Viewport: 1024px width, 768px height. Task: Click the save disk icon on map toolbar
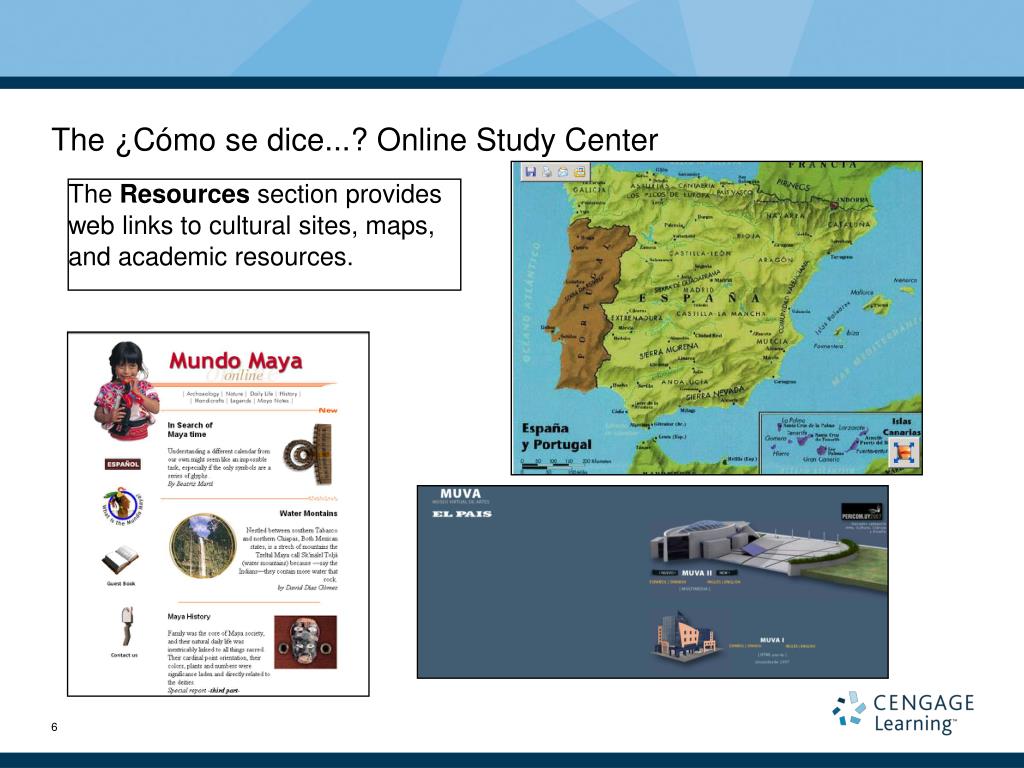530,172
